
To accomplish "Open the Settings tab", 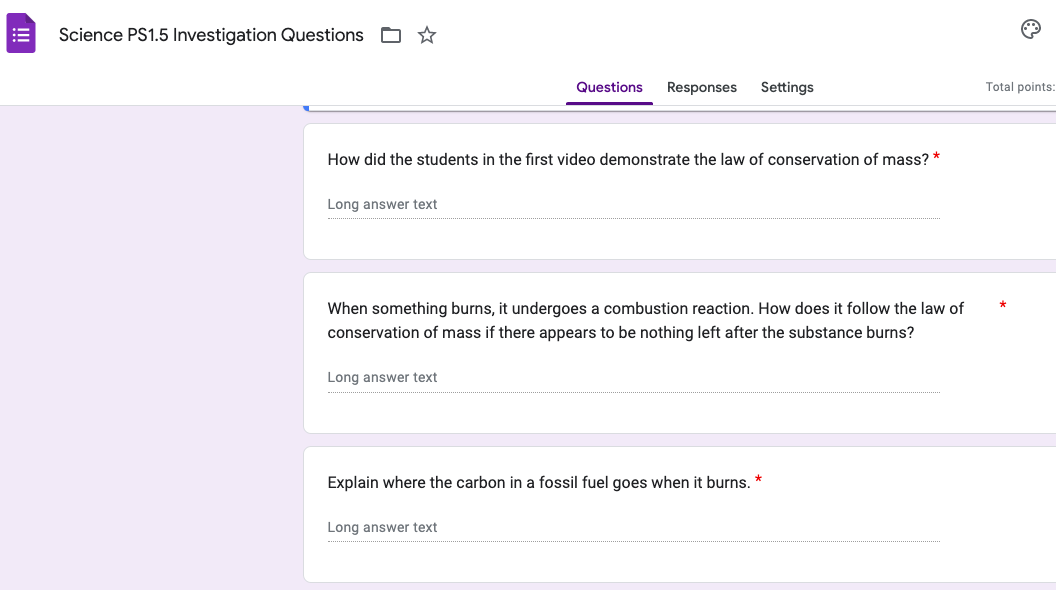I will click(786, 87).
